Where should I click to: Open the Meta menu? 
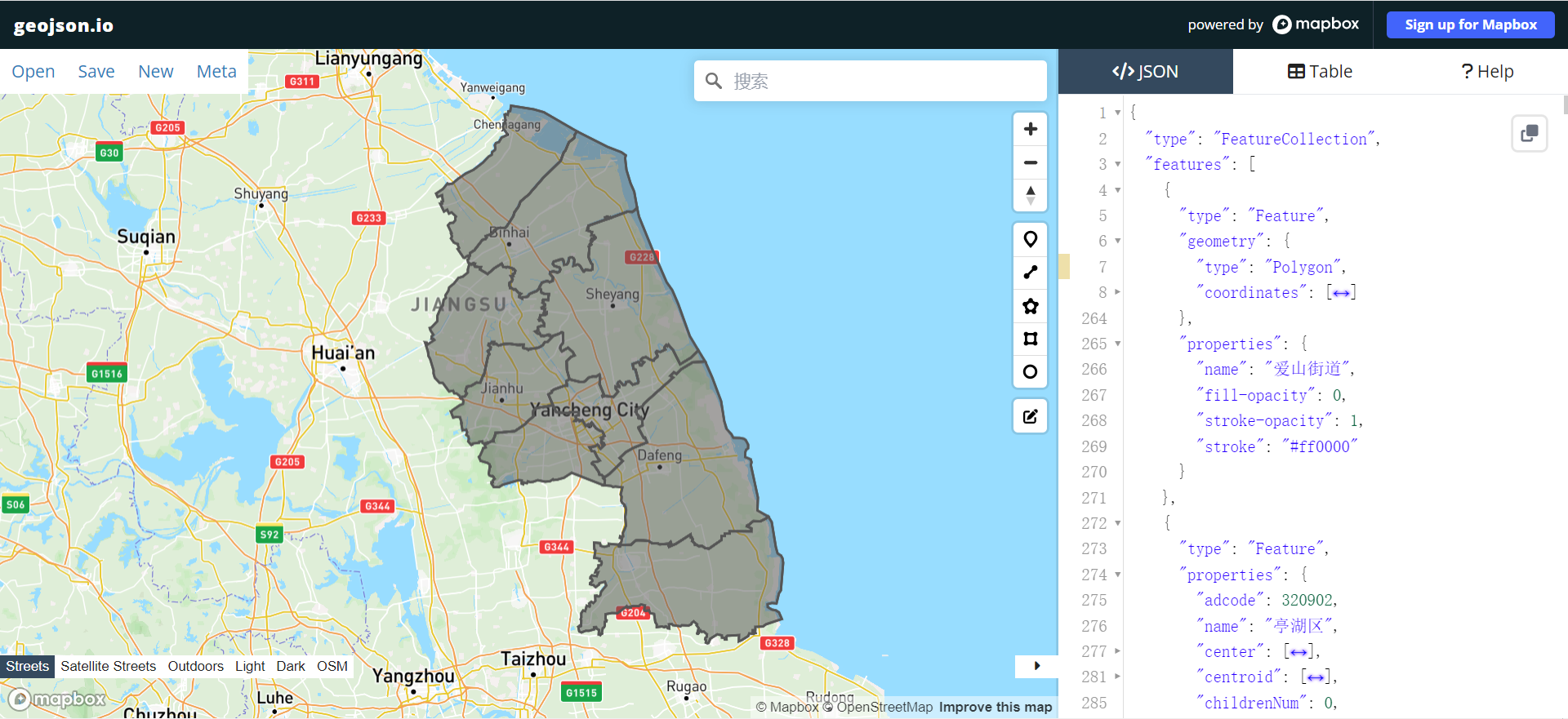(216, 72)
